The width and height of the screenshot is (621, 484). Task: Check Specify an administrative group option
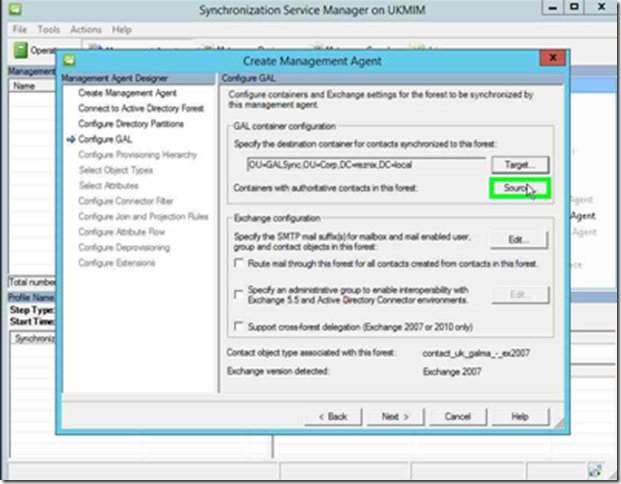click(x=238, y=294)
